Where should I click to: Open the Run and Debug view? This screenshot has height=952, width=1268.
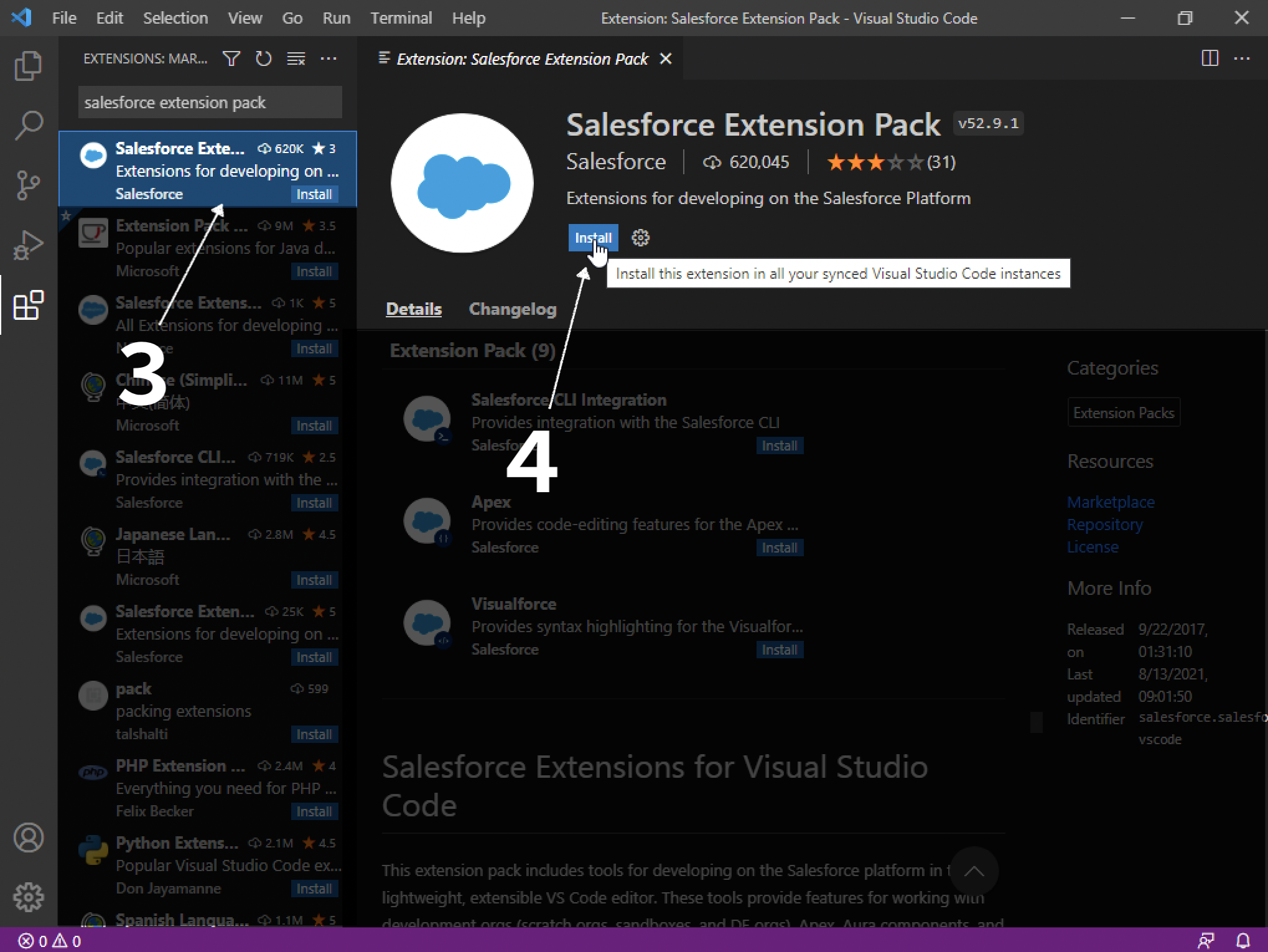pos(28,245)
